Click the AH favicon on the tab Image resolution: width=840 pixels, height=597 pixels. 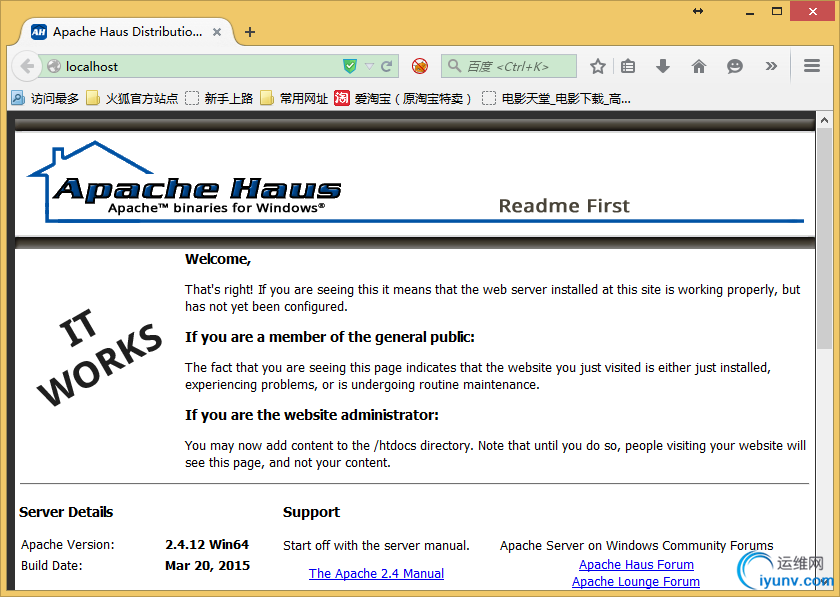click(x=39, y=32)
